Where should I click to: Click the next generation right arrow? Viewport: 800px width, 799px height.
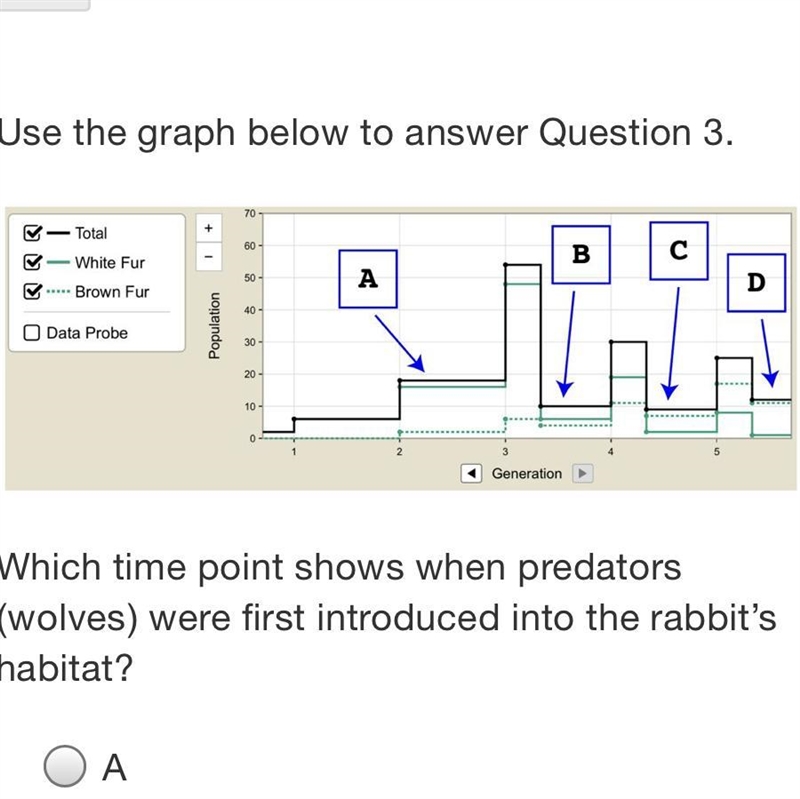coord(582,473)
